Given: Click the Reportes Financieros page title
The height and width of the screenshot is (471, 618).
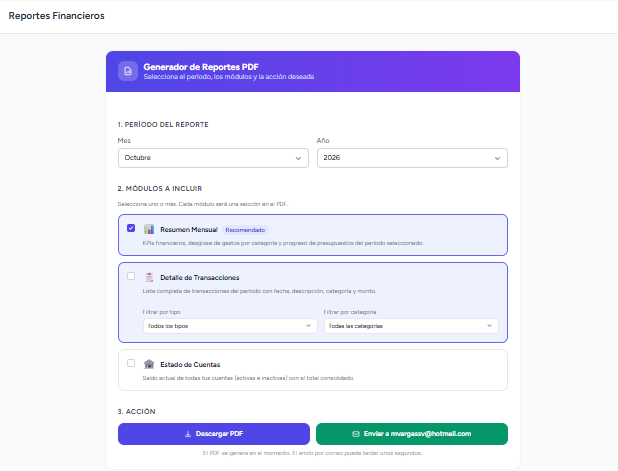Looking at the screenshot, I should click(x=56, y=16).
